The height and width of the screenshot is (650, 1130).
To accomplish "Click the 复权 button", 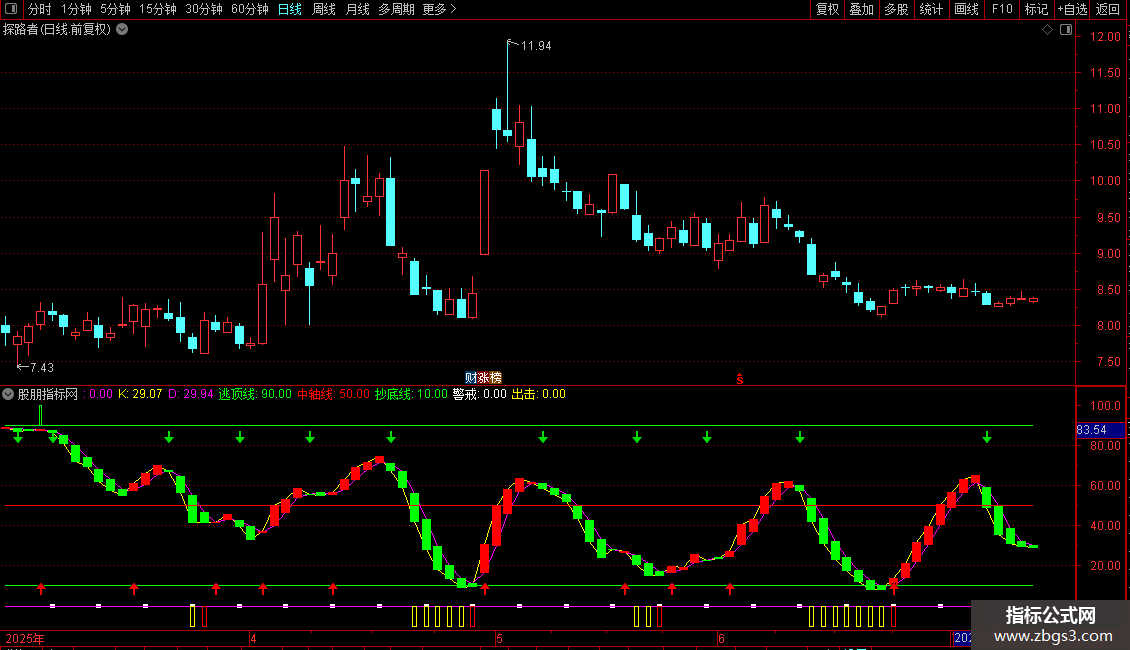I will (x=827, y=9).
